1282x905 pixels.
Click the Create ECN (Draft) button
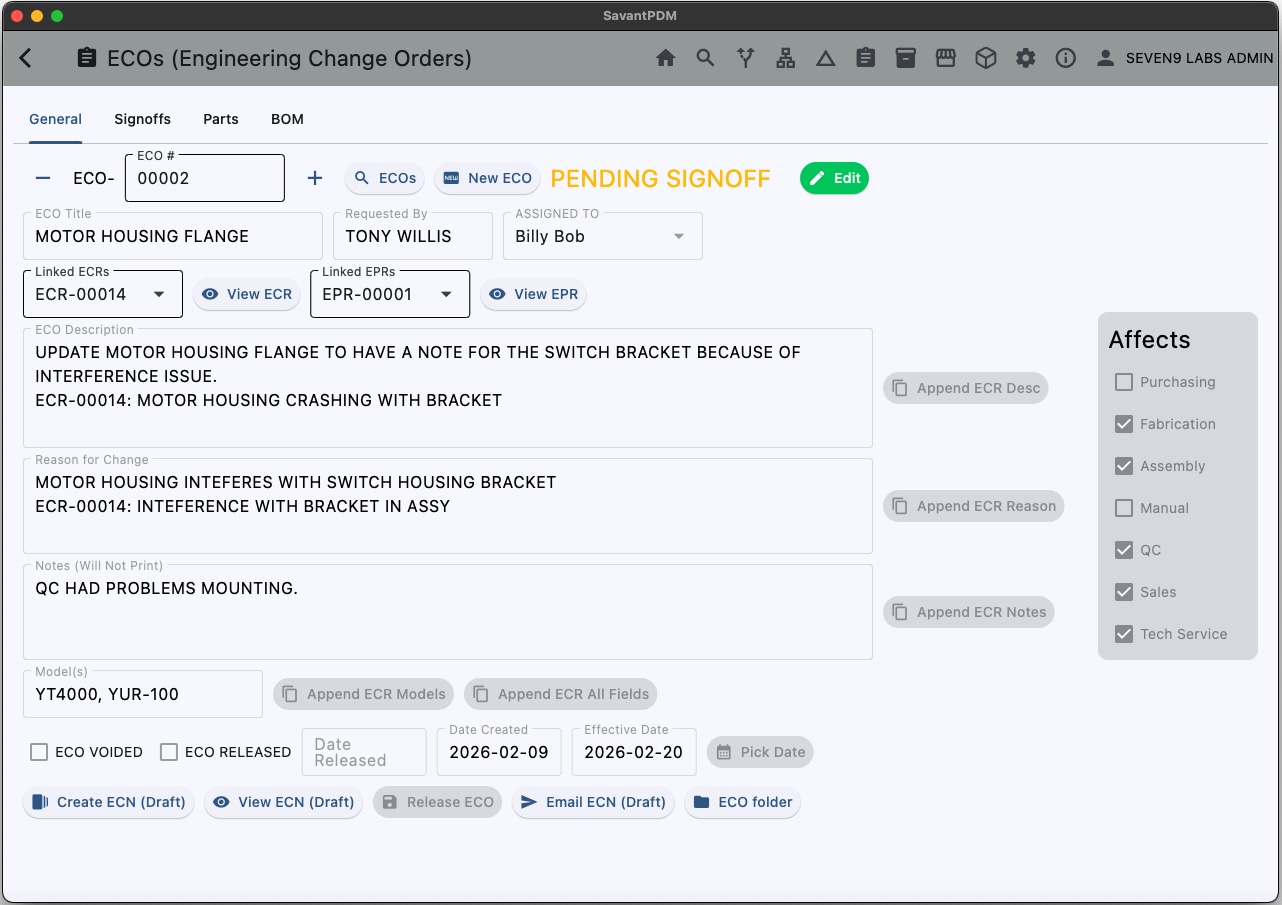pyautogui.click(x=109, y=802)
